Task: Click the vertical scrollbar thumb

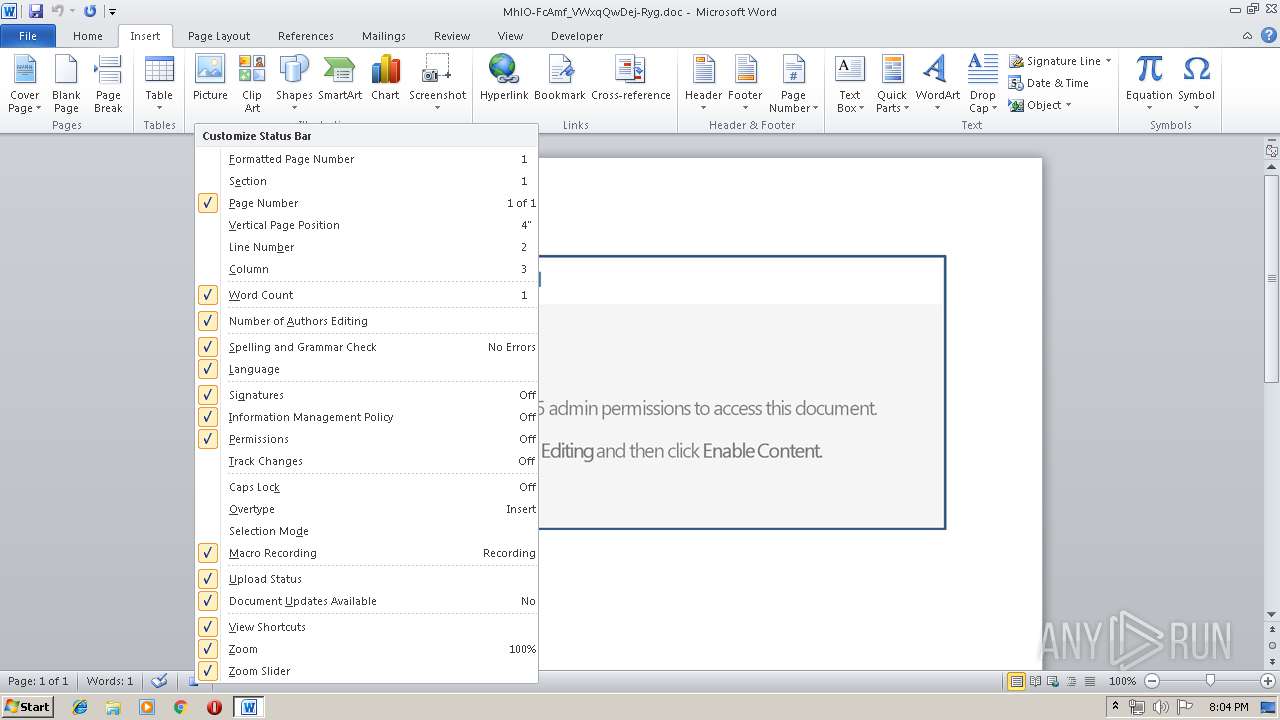Action: coord(1271,278)
